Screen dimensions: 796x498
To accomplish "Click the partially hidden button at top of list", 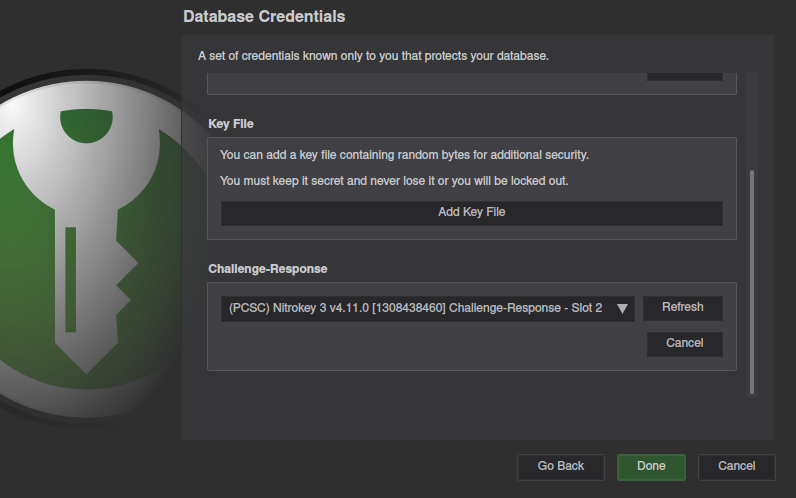I will tap(685, 77).
